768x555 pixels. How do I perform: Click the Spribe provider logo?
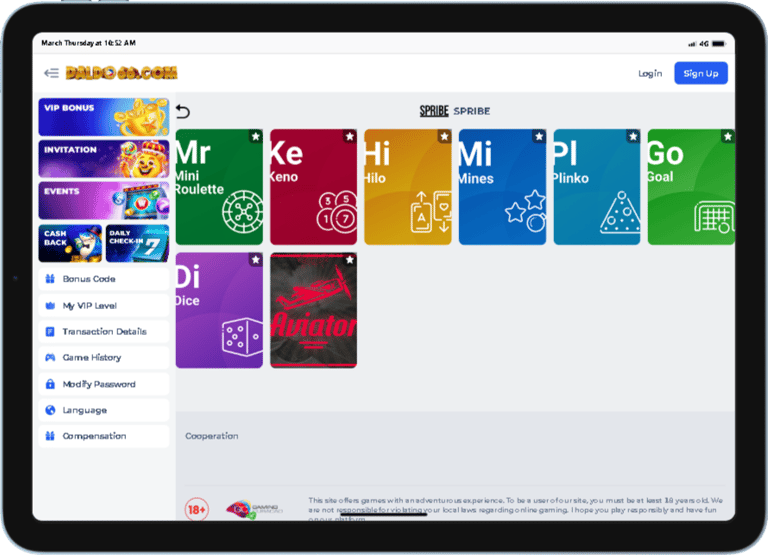pyautogui.click(x=434, y=111)
